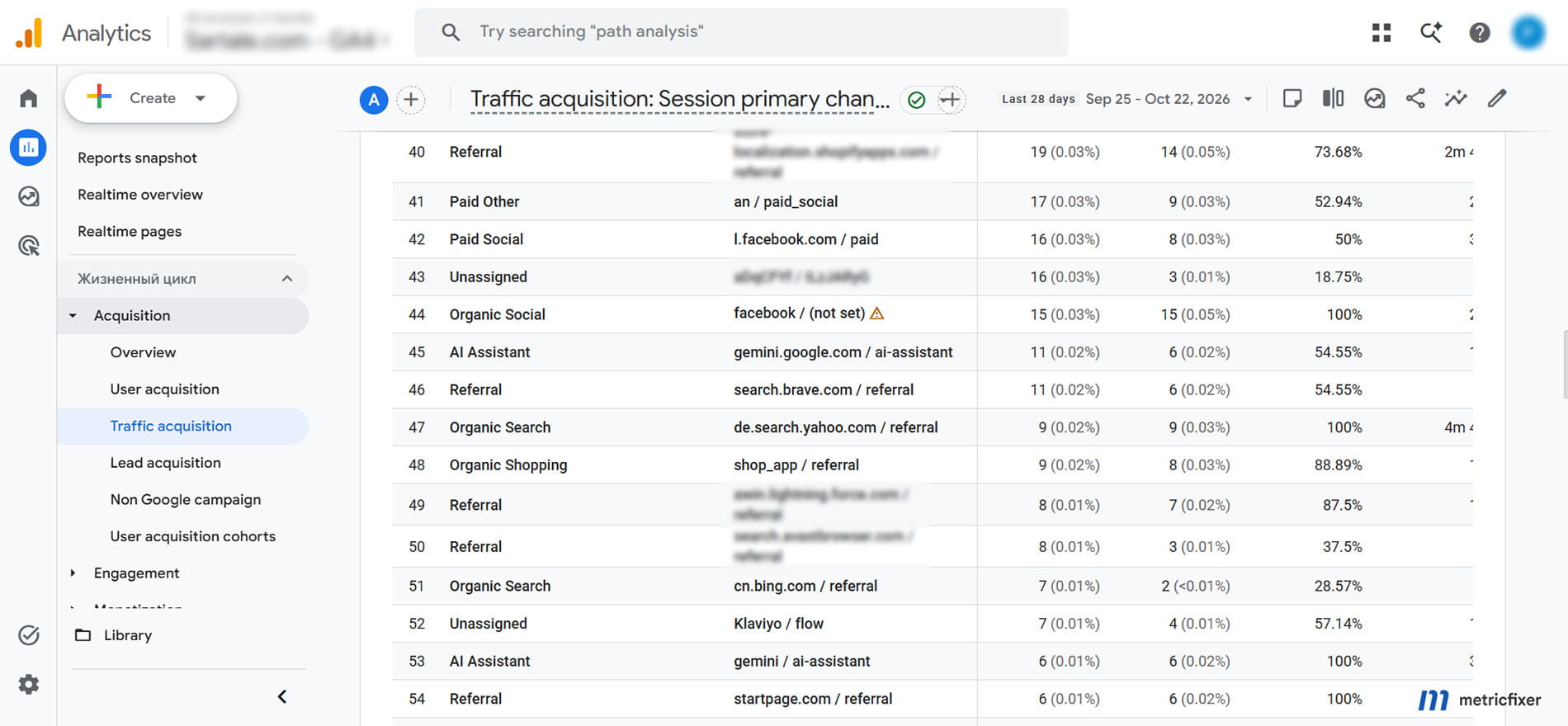
Task: Open the Help question mark icon
Action: [x=1480, y=32]
